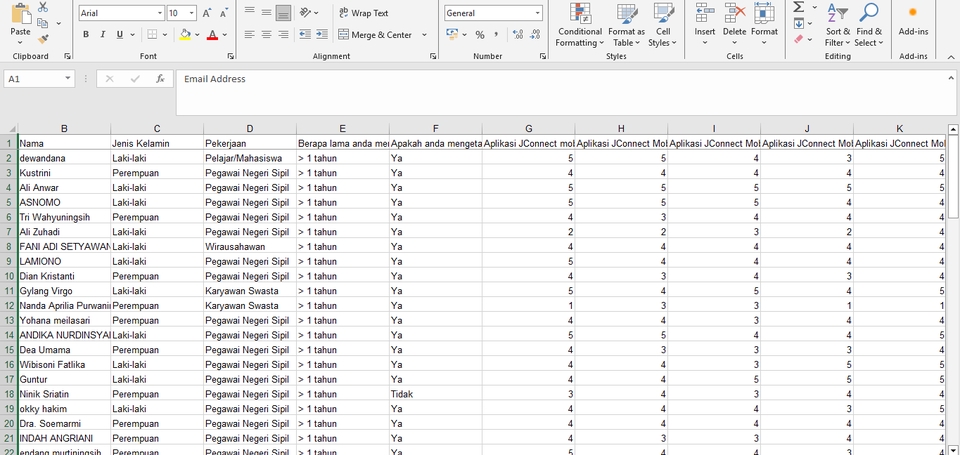The width and height of the screenshot is (960, 455).
Task: Toggle Underline formatting
Action: pos(119,35)
